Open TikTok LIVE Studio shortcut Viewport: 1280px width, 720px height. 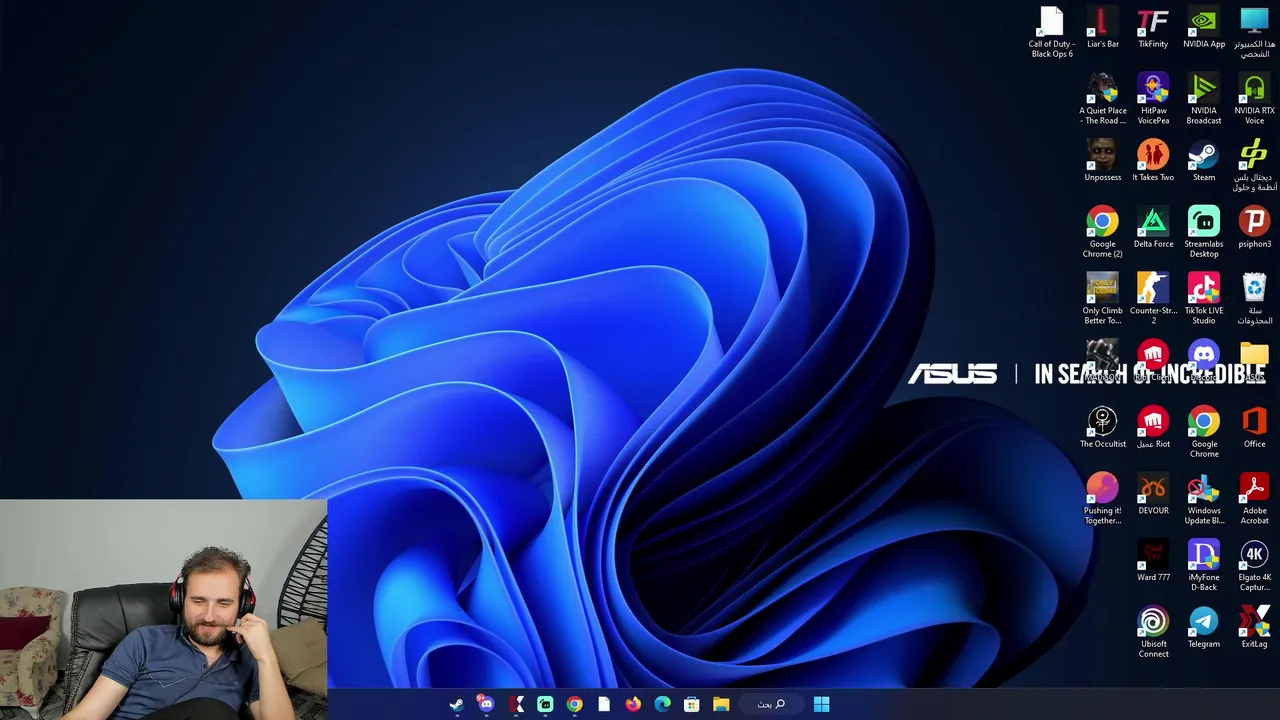(x=1204, y=299)
